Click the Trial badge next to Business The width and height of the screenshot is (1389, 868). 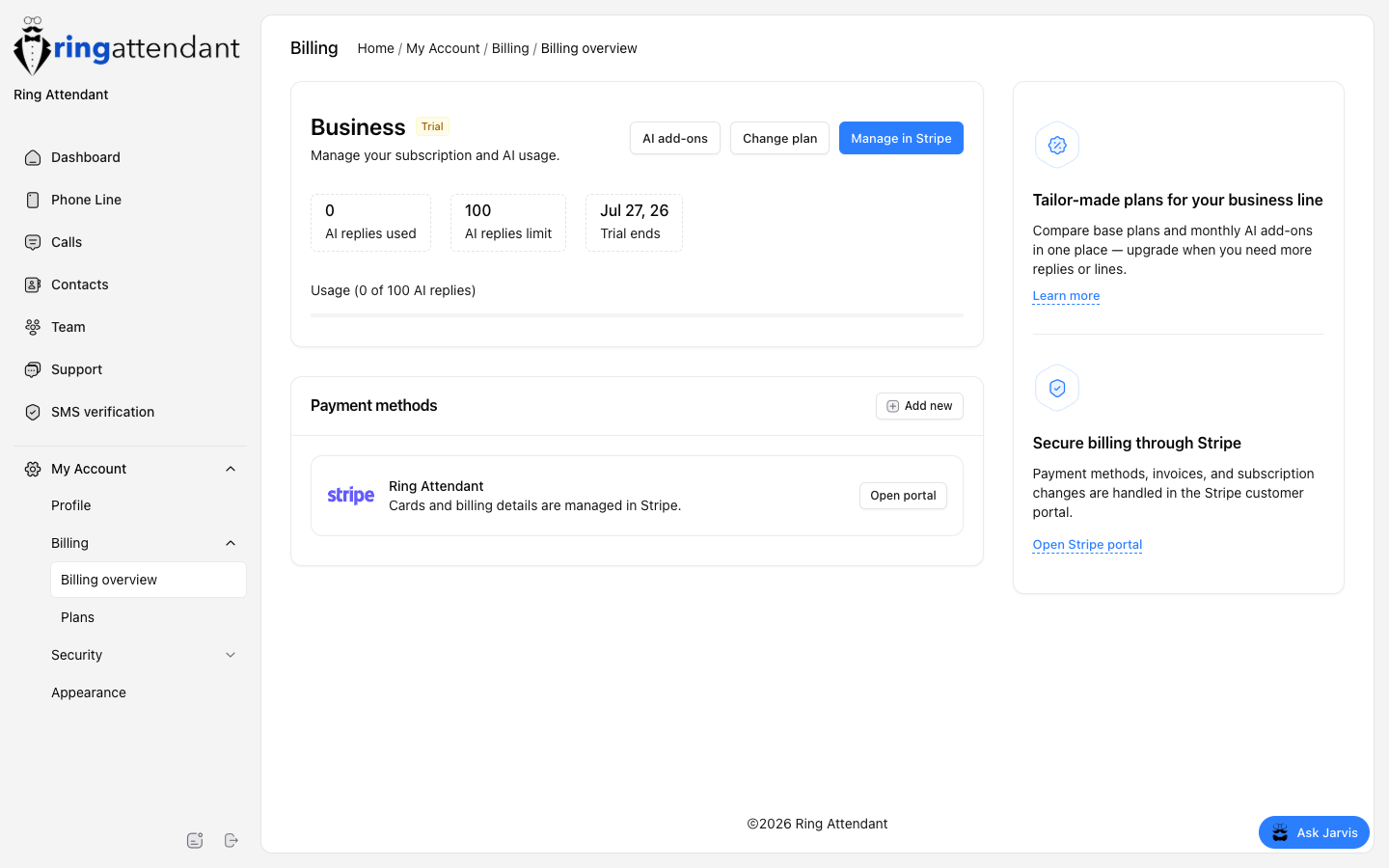(x=432, y=126)
